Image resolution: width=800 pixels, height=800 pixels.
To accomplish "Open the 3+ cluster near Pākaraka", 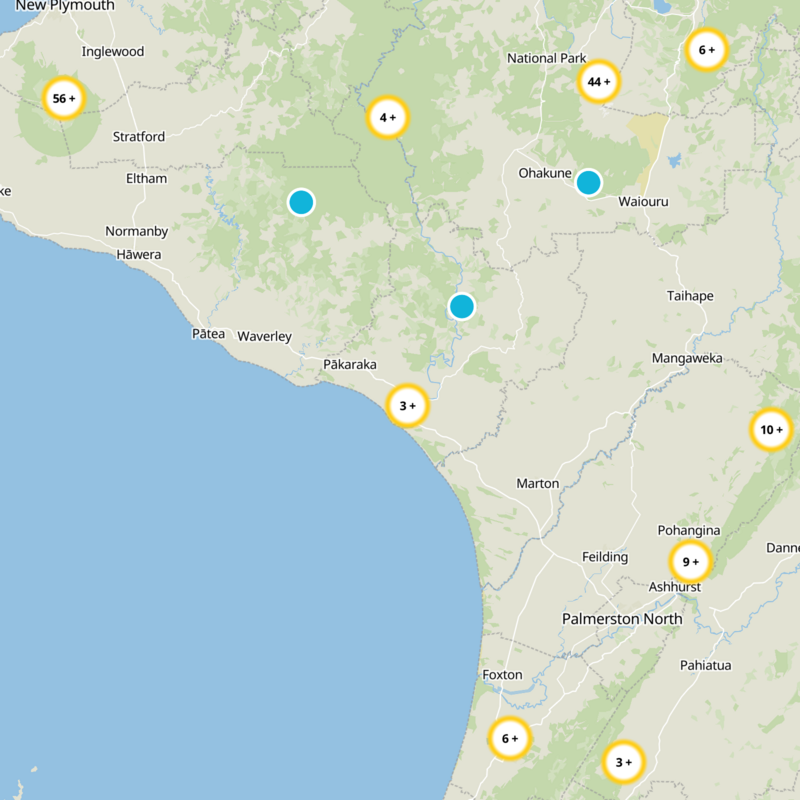I will click(x=407, y=406).
